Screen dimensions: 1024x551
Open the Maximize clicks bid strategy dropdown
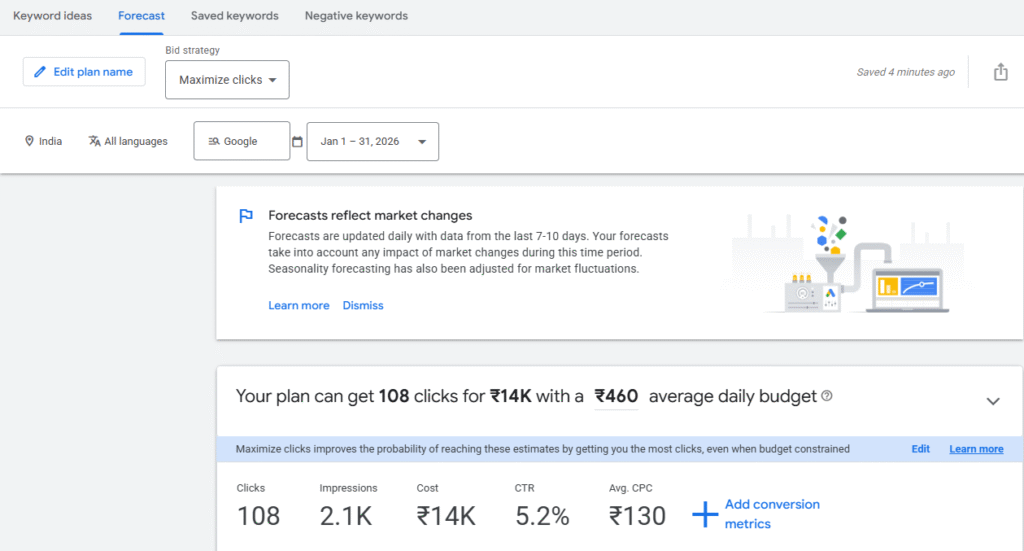tap(227, 80)
